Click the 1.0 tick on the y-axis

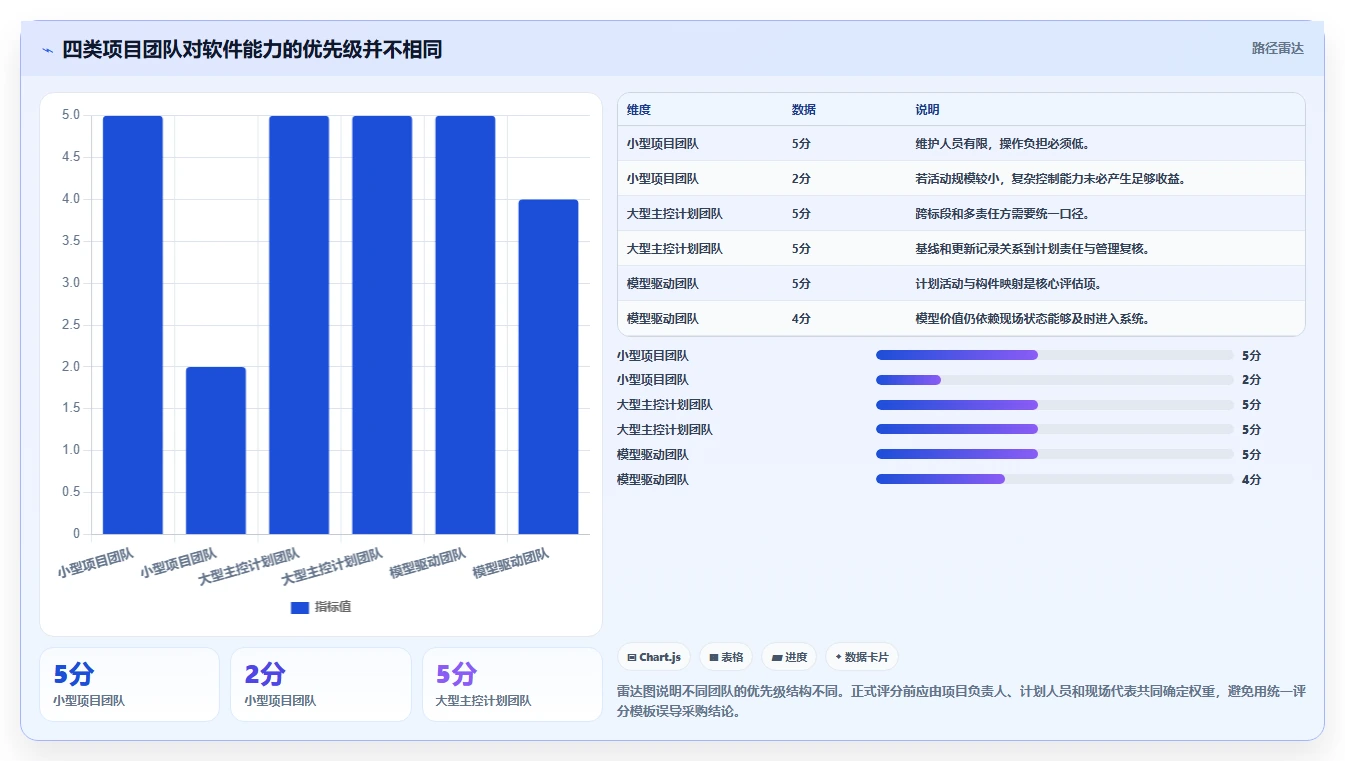[70, 450]
